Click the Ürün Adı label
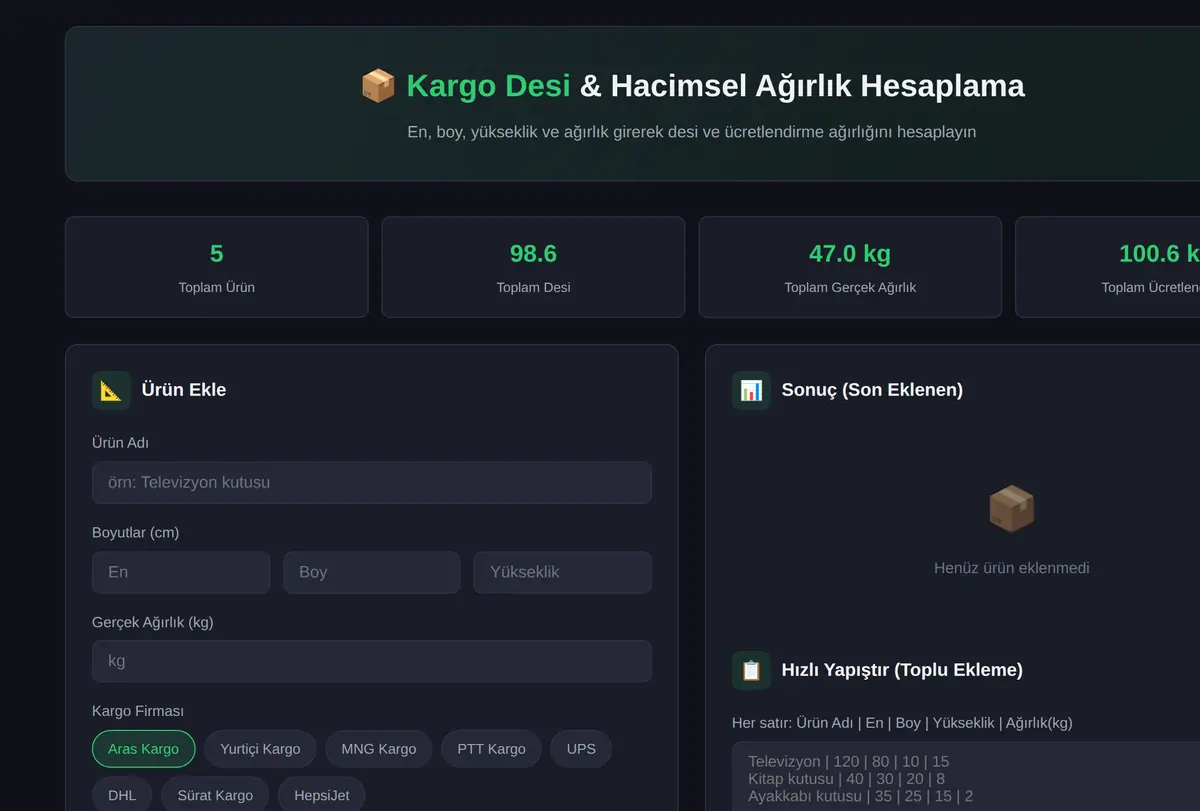 [120, 442]
